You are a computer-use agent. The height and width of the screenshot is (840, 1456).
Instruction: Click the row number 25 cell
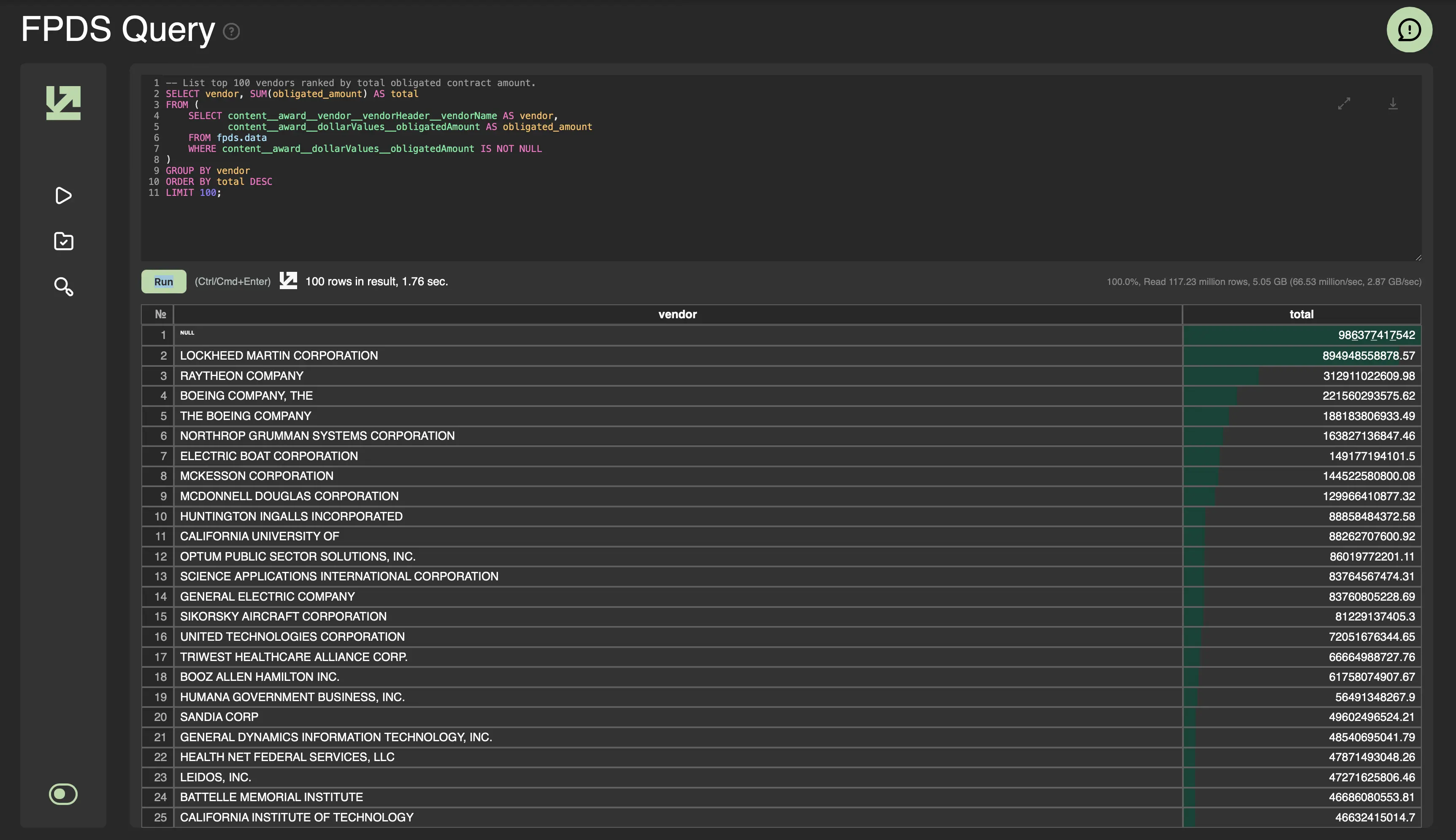pos(157,817)
